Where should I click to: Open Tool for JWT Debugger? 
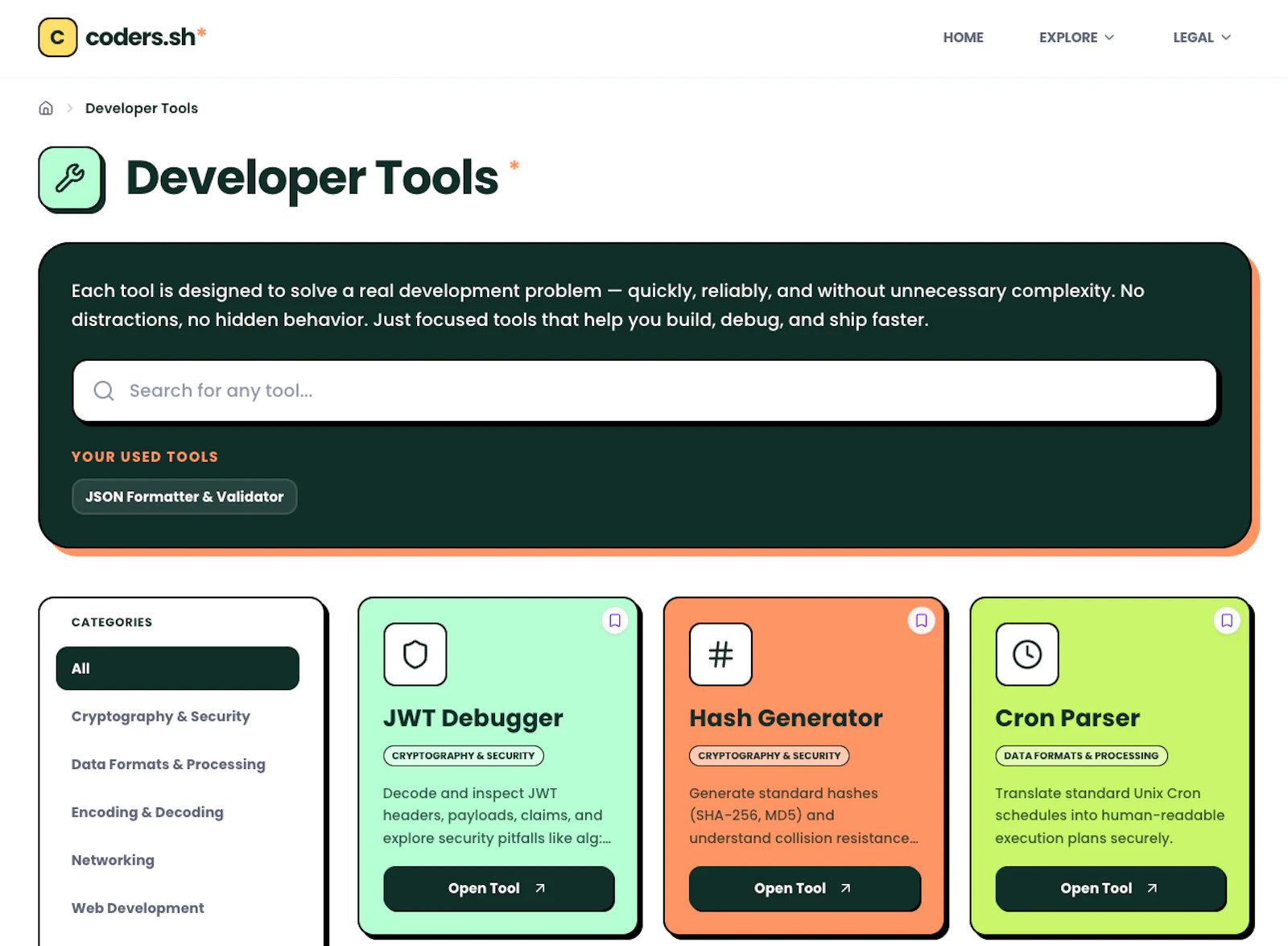tap(499, 889)
